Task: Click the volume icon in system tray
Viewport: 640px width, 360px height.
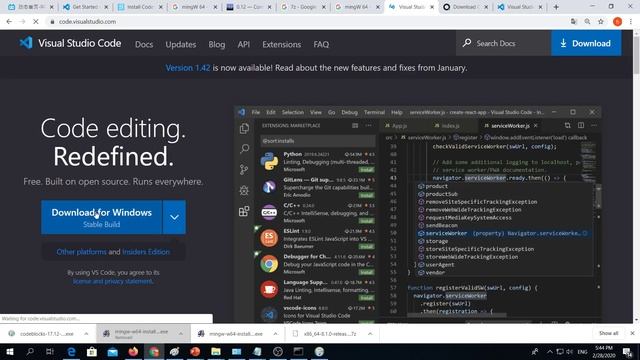Action: point(570,351)
